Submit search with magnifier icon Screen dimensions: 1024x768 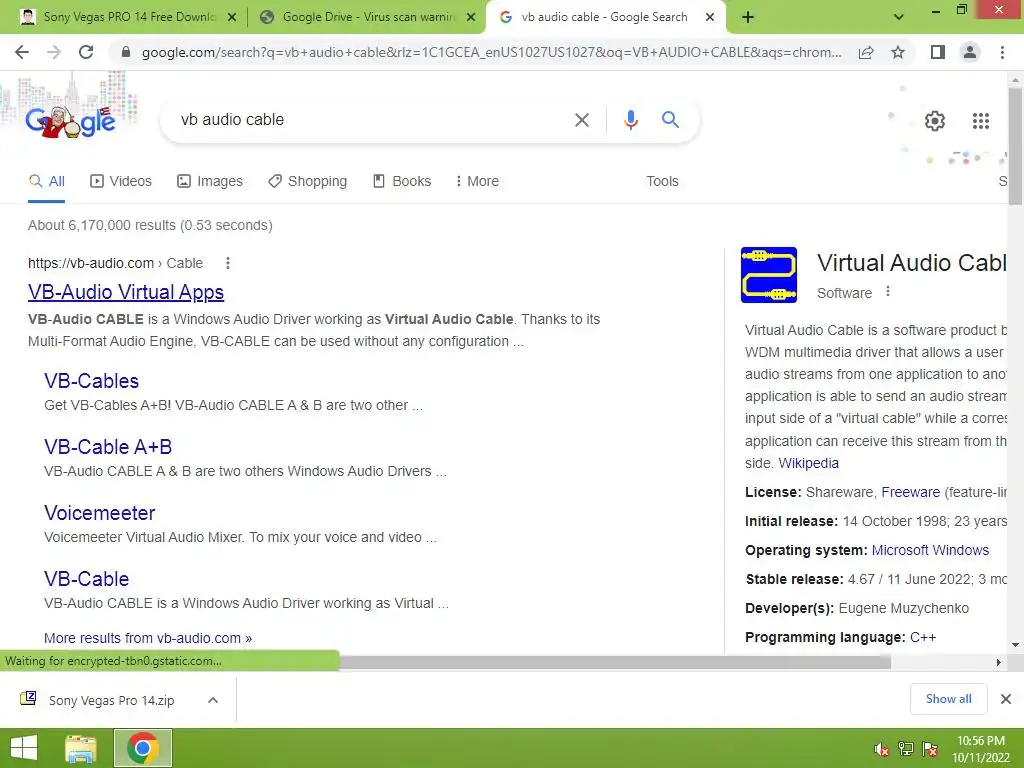click(670, 120)
